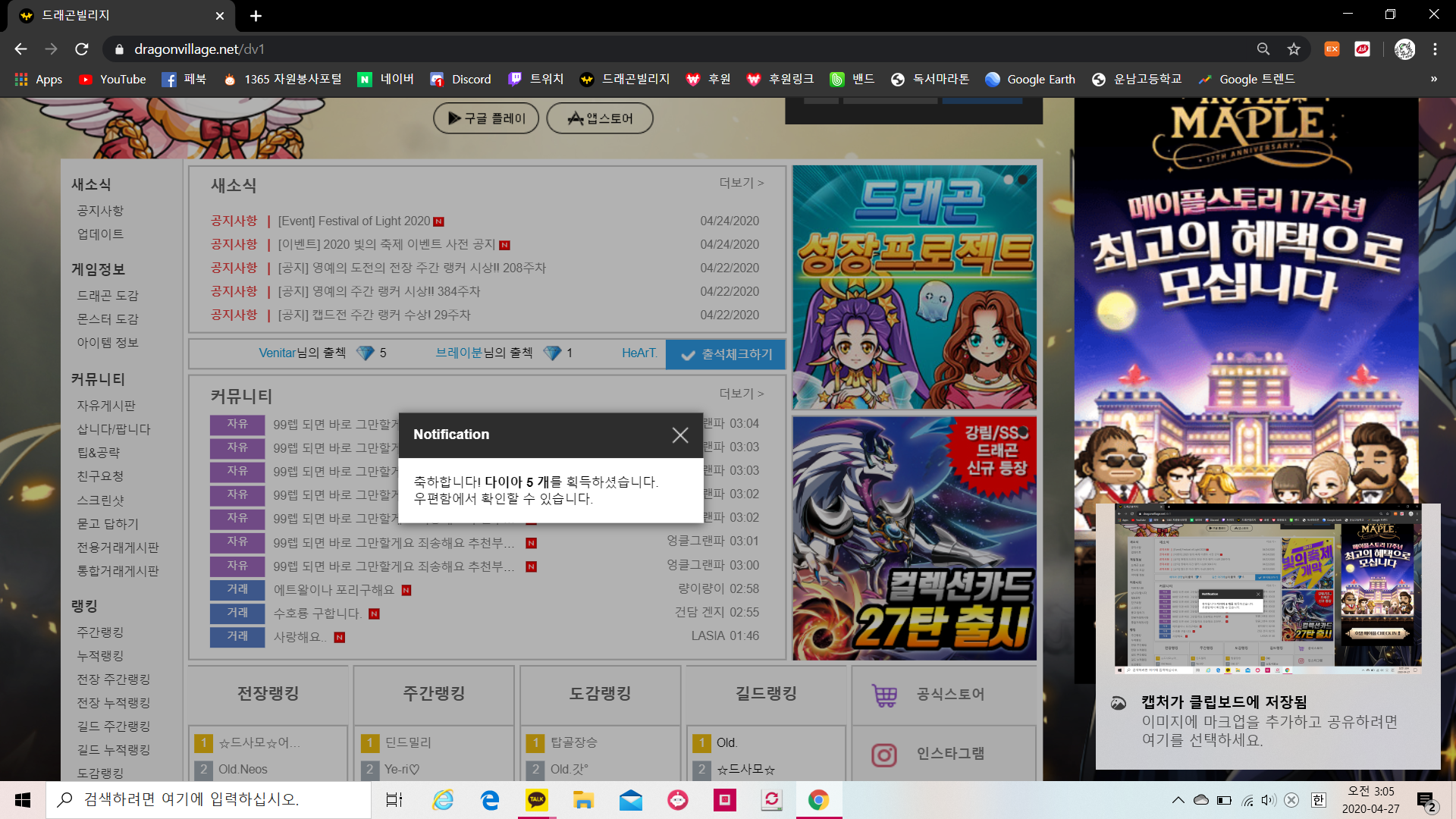The height and width of the screenshot is (819, 1456).
Task: Click the Chrome zoom magnifier icon
Action: (1263, 49)
